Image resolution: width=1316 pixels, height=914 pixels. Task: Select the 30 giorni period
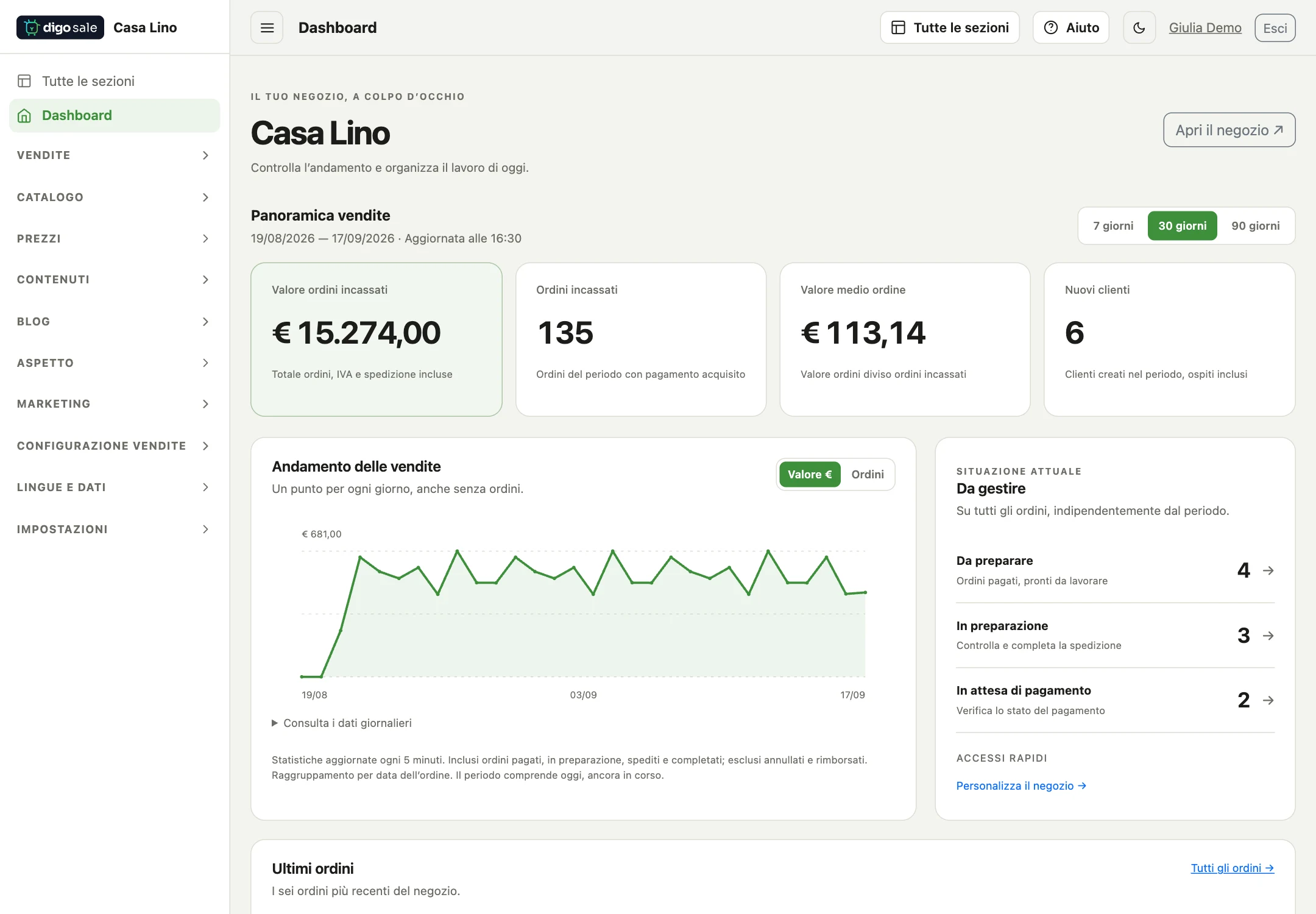pos(1182,225)
